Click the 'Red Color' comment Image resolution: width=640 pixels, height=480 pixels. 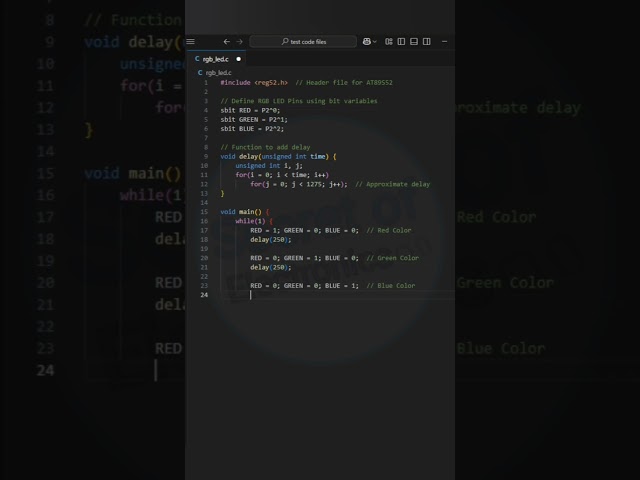pyautogui.click(x=389, y=230)
